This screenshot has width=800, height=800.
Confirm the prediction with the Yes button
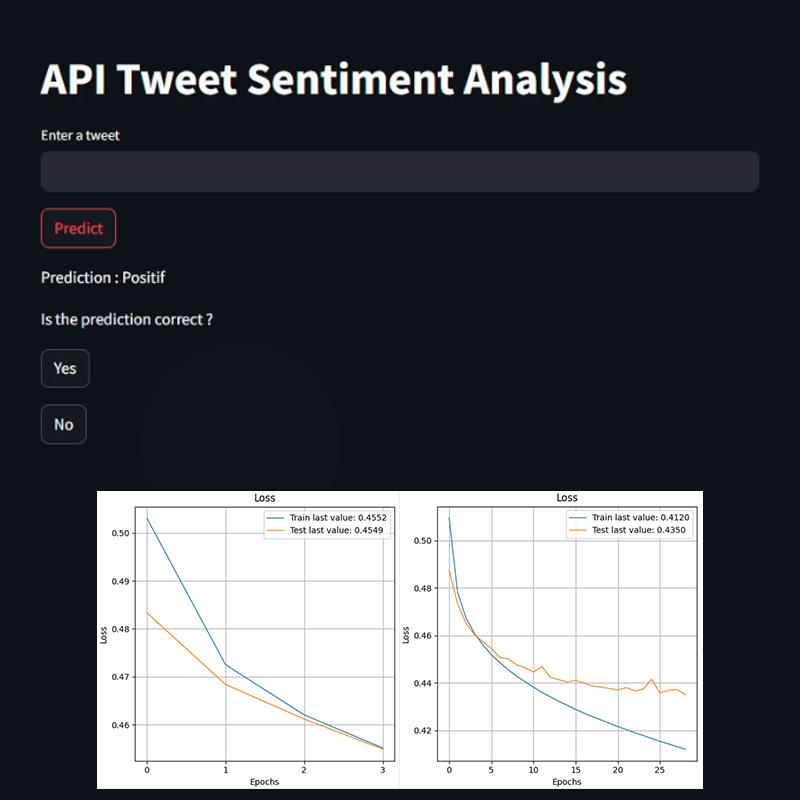65,368
